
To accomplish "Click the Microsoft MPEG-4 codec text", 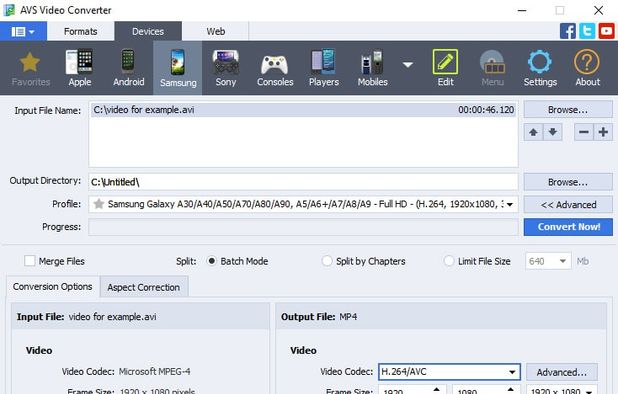I will (x=154, y=372).
